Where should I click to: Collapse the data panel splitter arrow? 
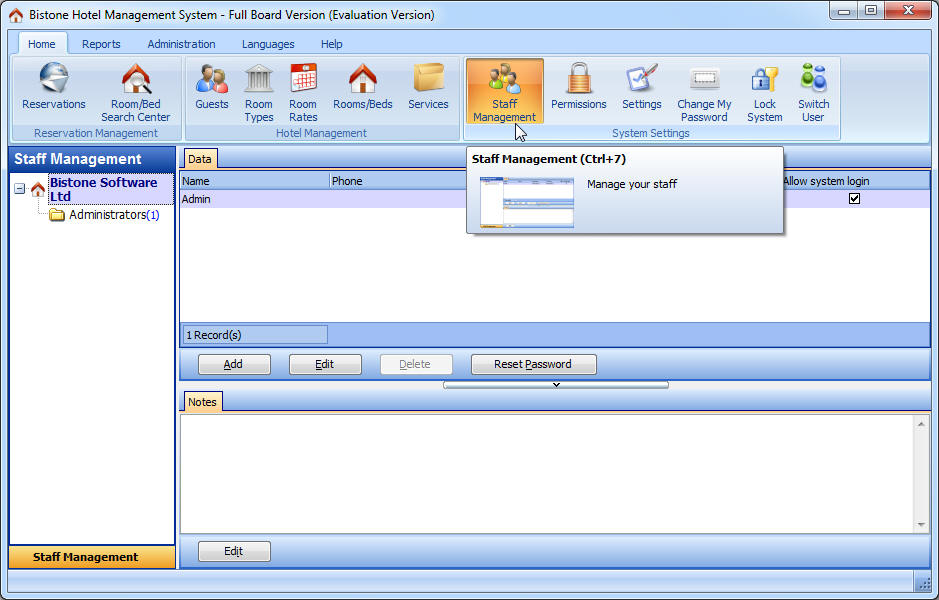pos(556,385)
